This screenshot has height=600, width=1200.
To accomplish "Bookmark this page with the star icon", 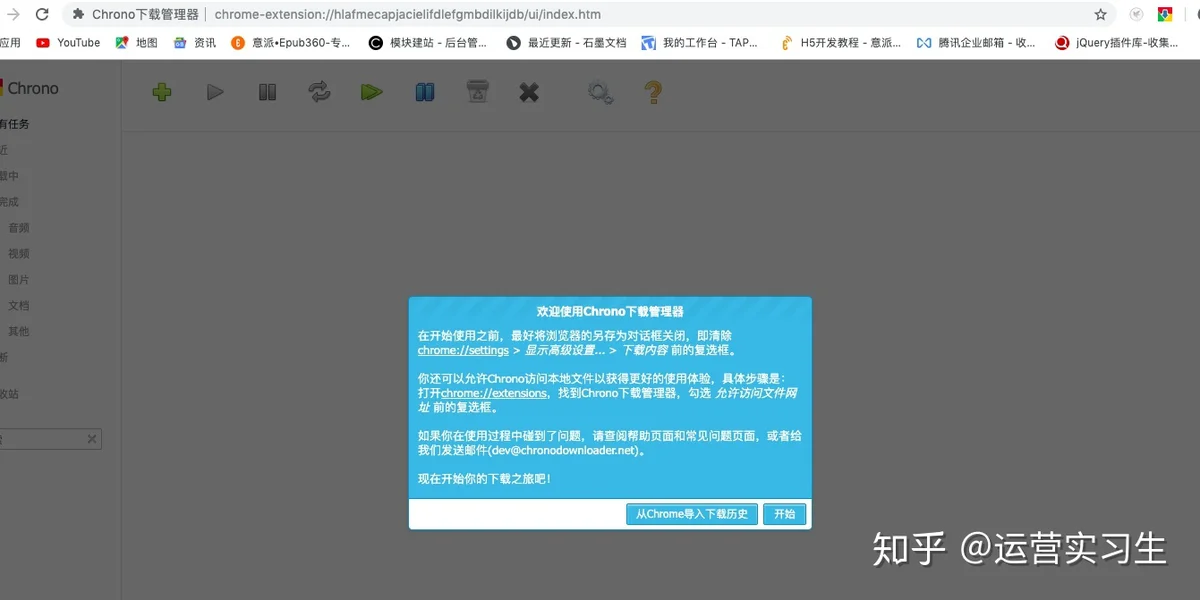I will pos(1101,15).
